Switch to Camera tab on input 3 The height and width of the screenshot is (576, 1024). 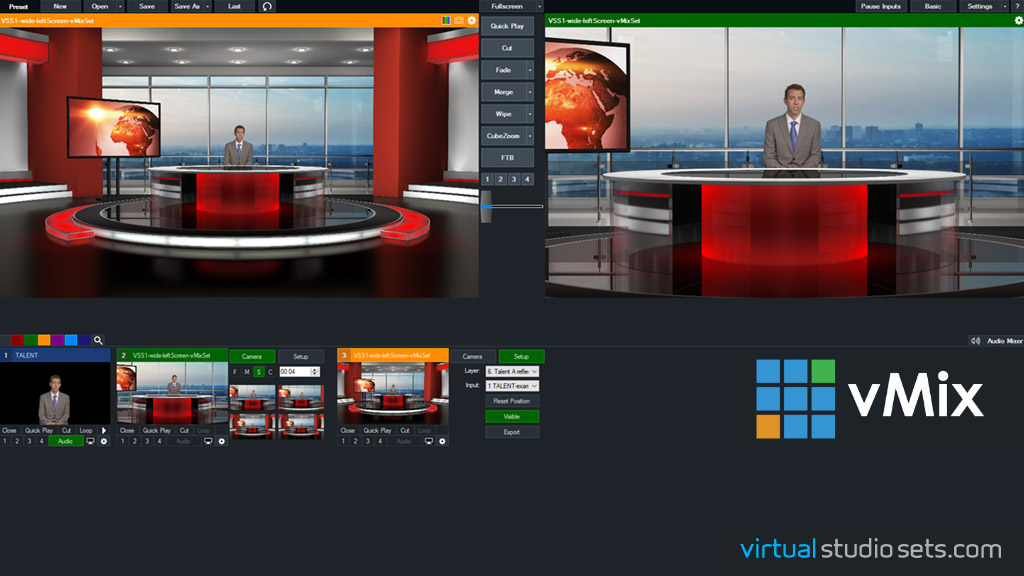473,357
